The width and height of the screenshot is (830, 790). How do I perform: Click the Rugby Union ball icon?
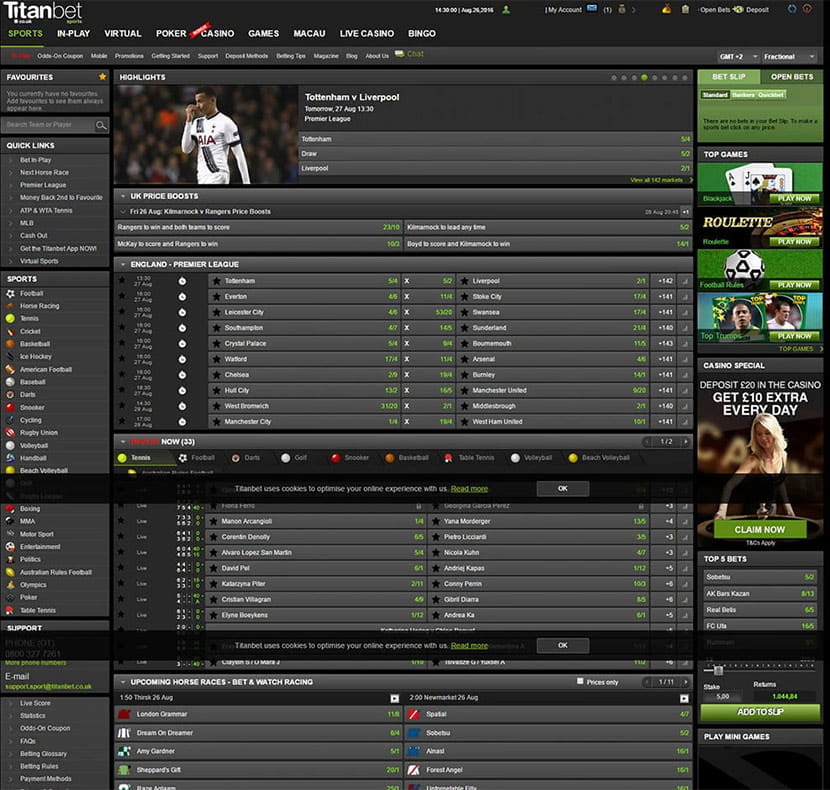click(10, 433)
